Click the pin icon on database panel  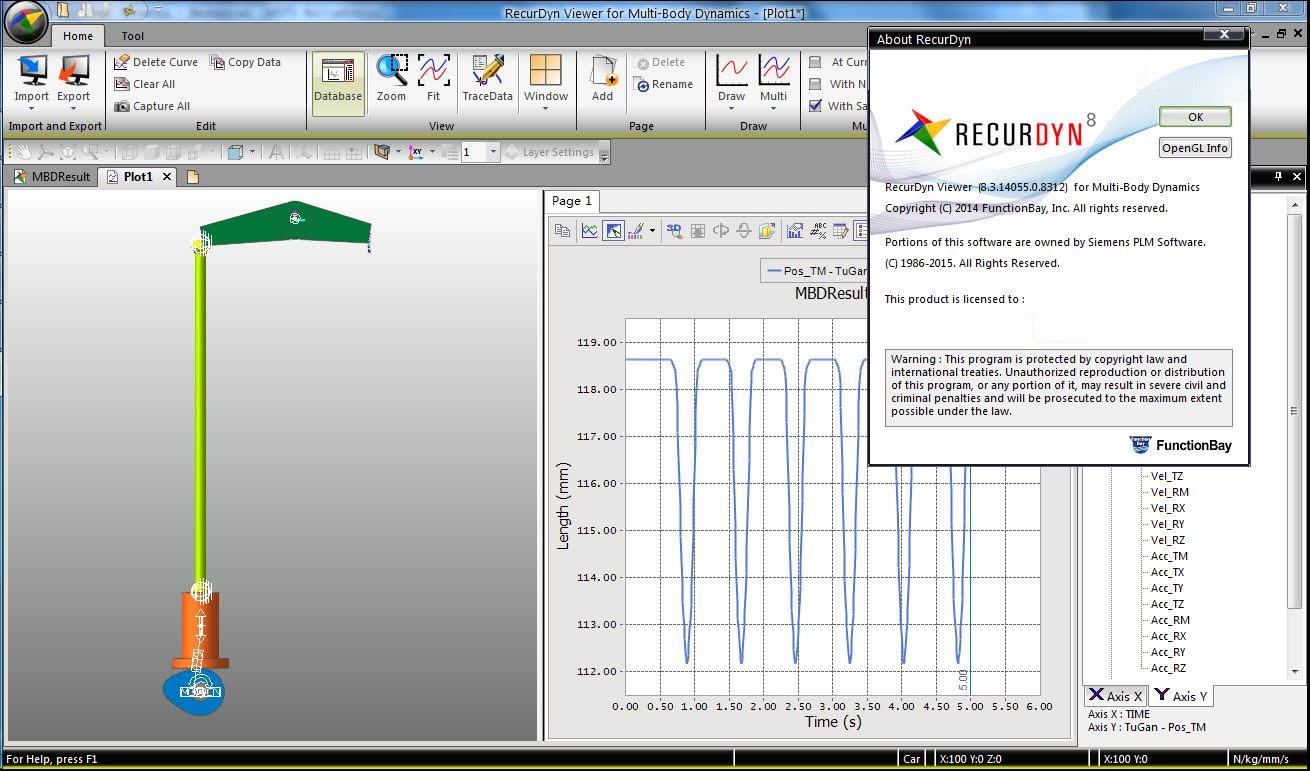tap(1278, 176)
